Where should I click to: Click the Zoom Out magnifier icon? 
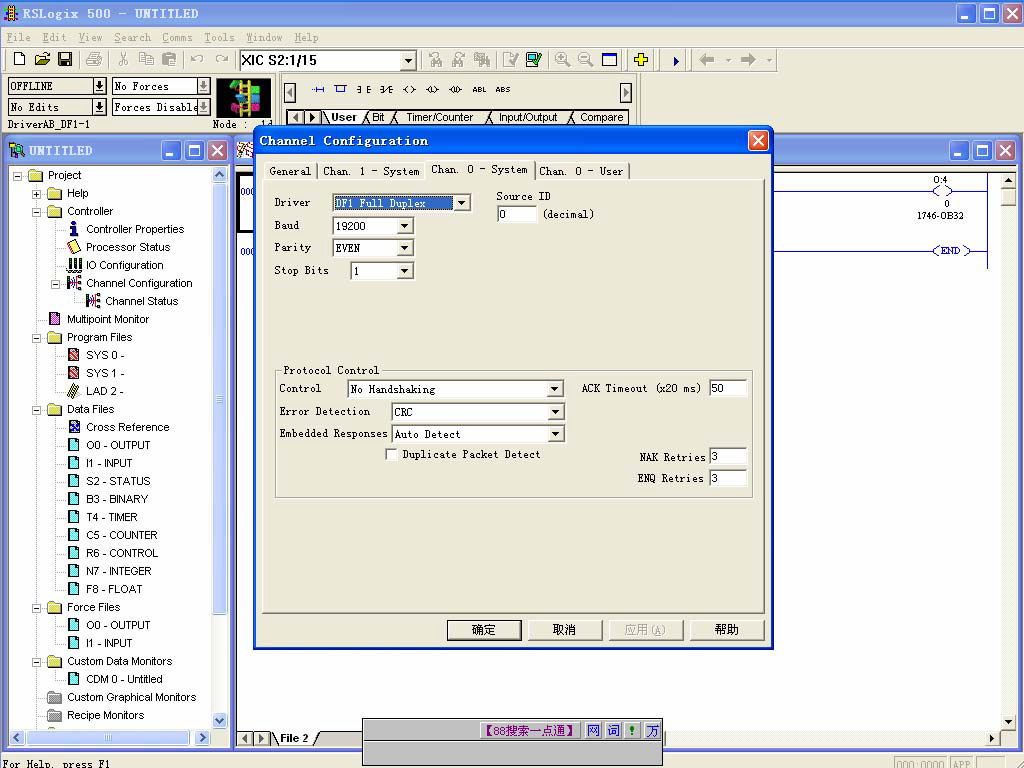[x=585, y=59]
